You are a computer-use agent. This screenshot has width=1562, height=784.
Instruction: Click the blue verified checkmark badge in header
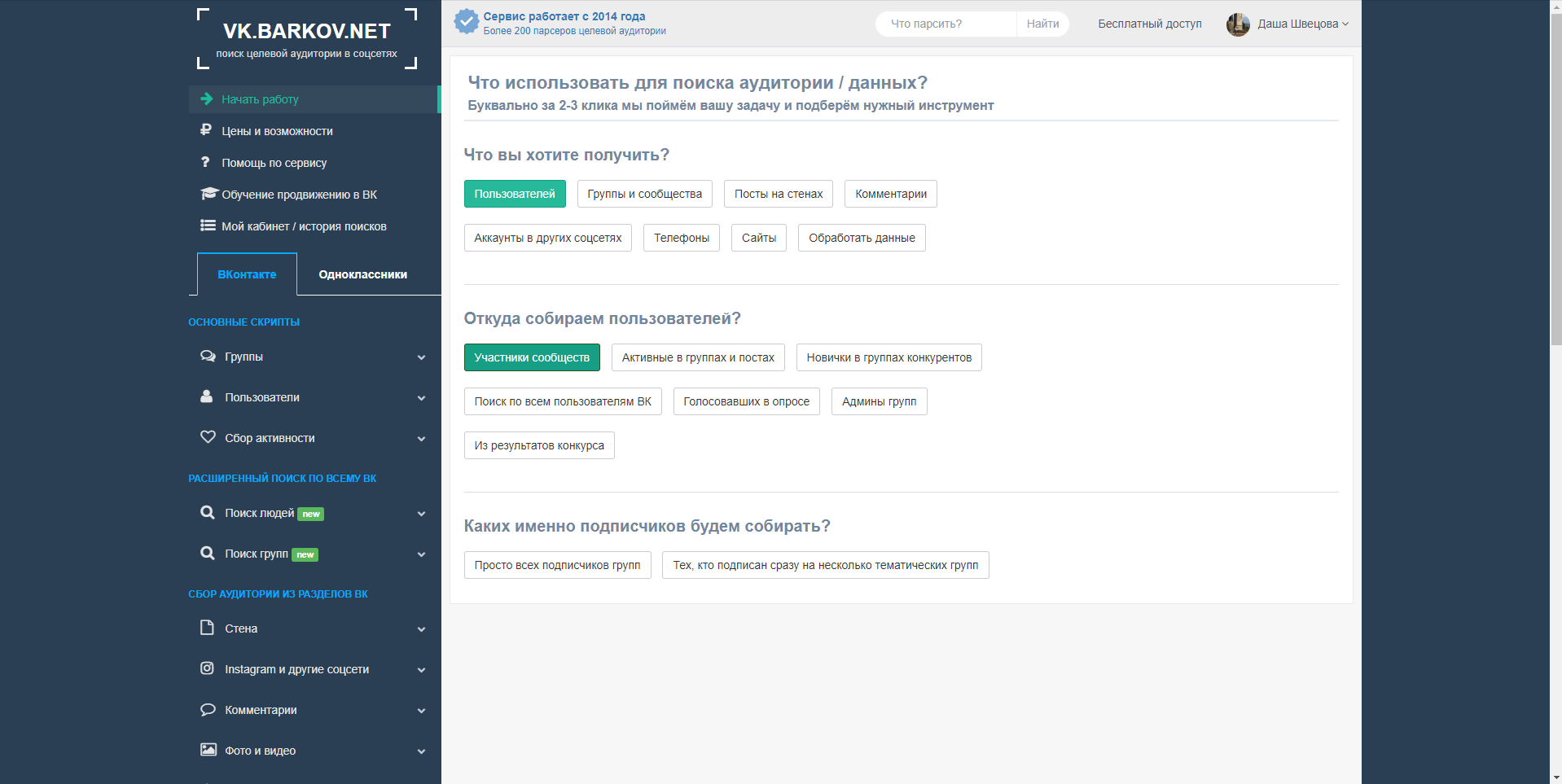click(x=467, y=22)
